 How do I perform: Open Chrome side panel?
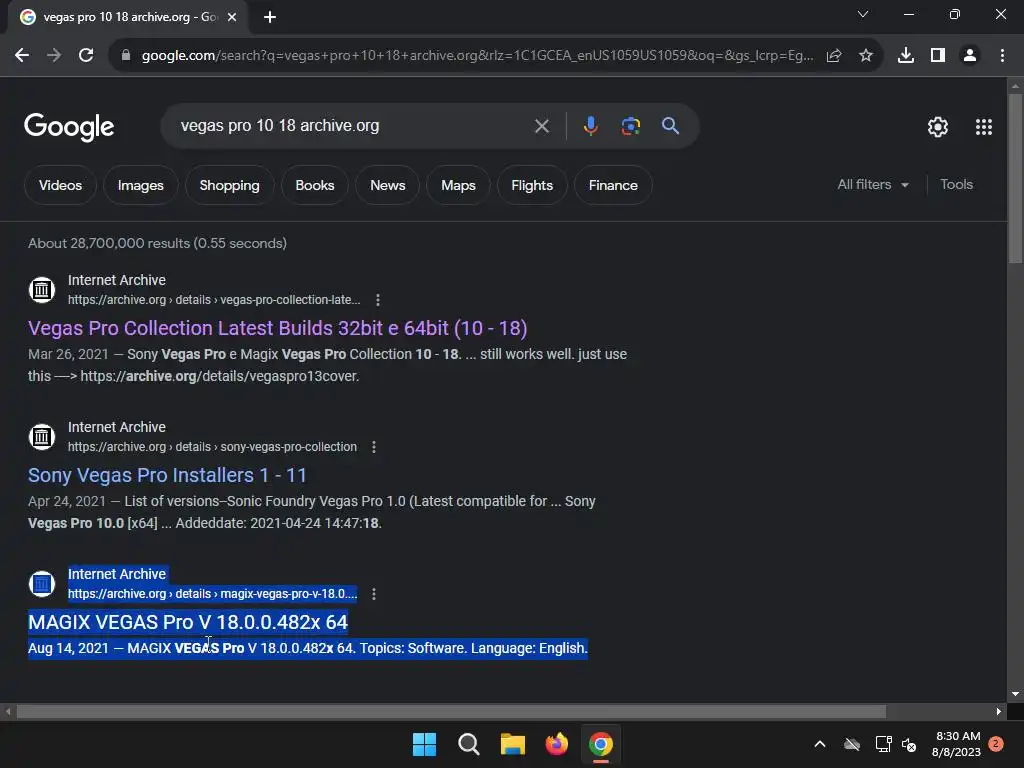(x=938, y=56)
